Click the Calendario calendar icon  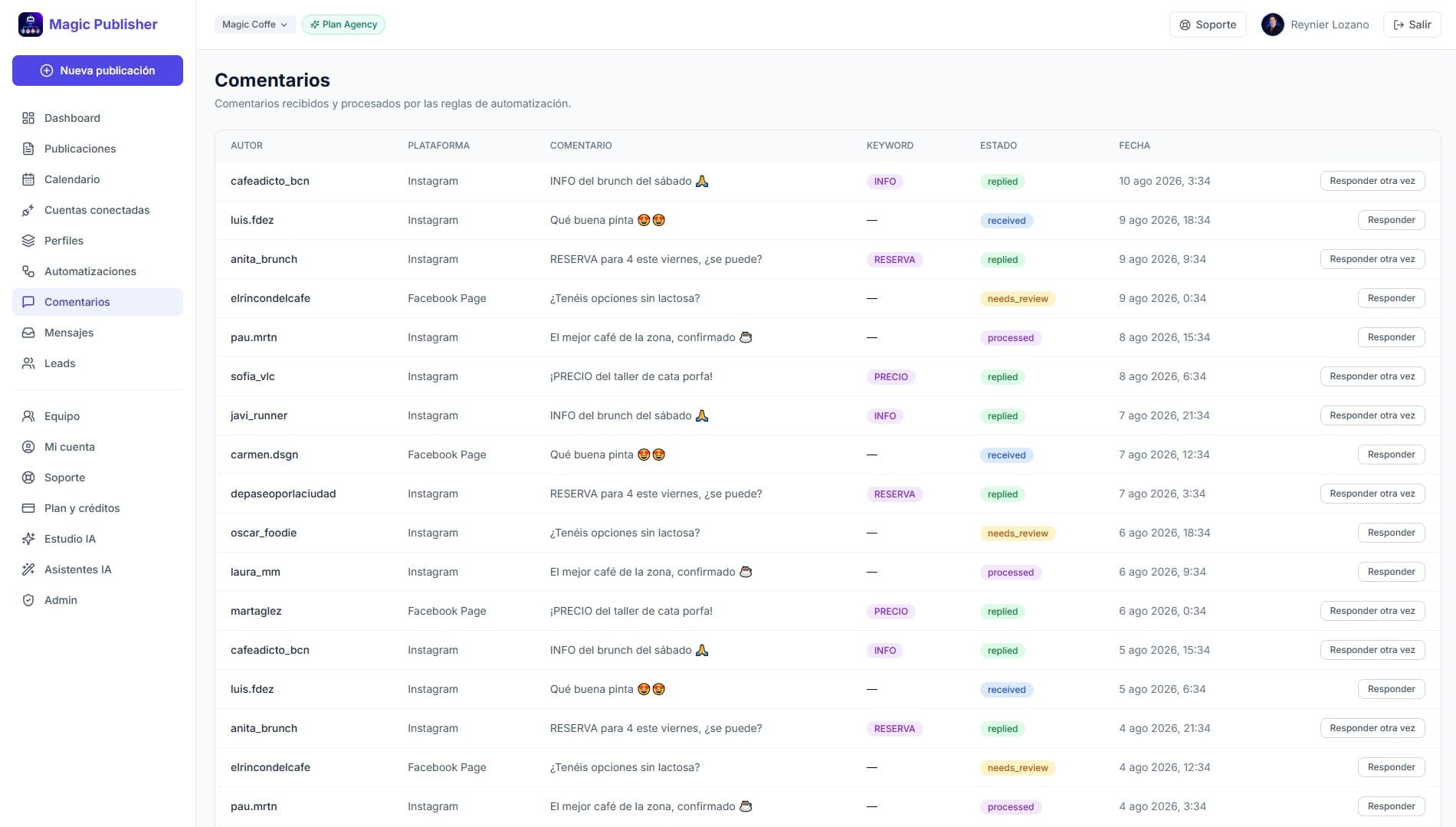tap(28, 179)
